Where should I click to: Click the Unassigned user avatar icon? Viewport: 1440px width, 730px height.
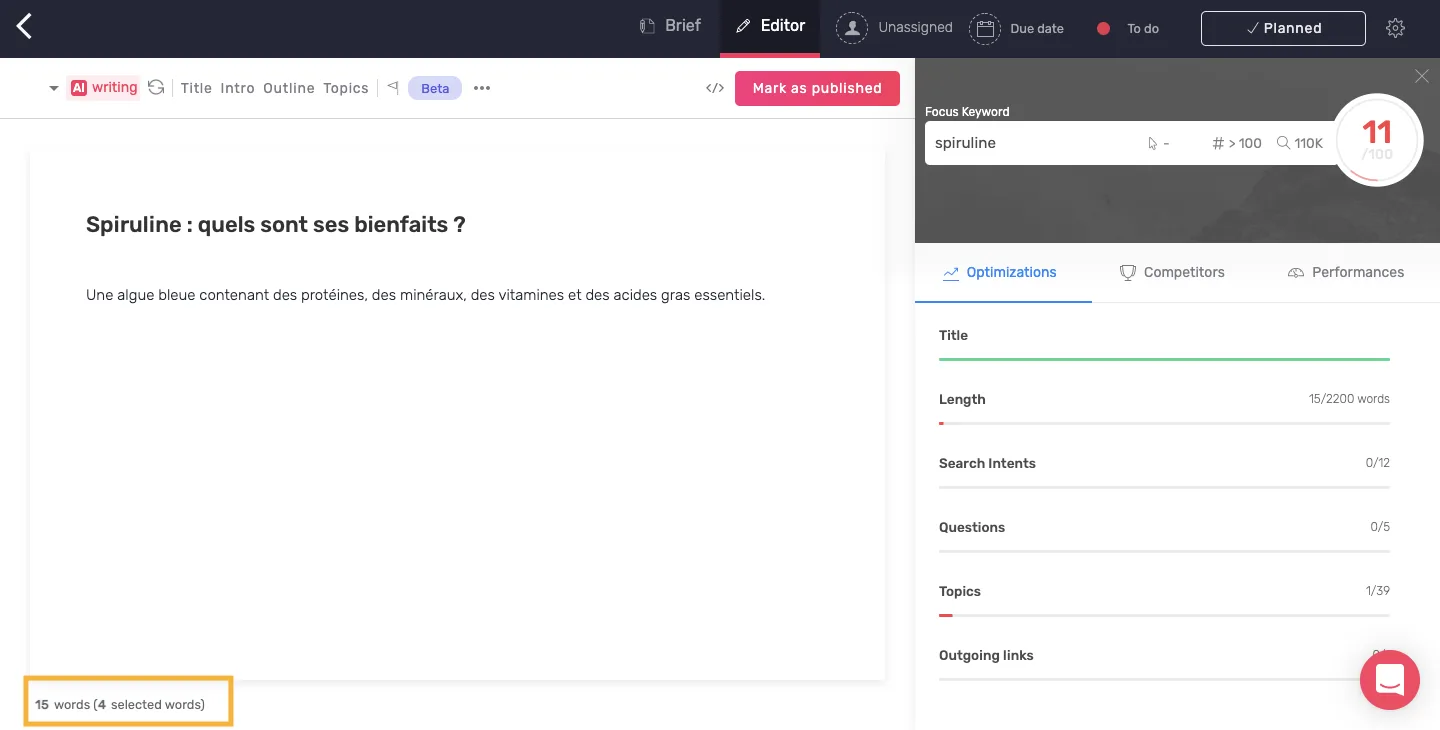(x=852, y=28)
